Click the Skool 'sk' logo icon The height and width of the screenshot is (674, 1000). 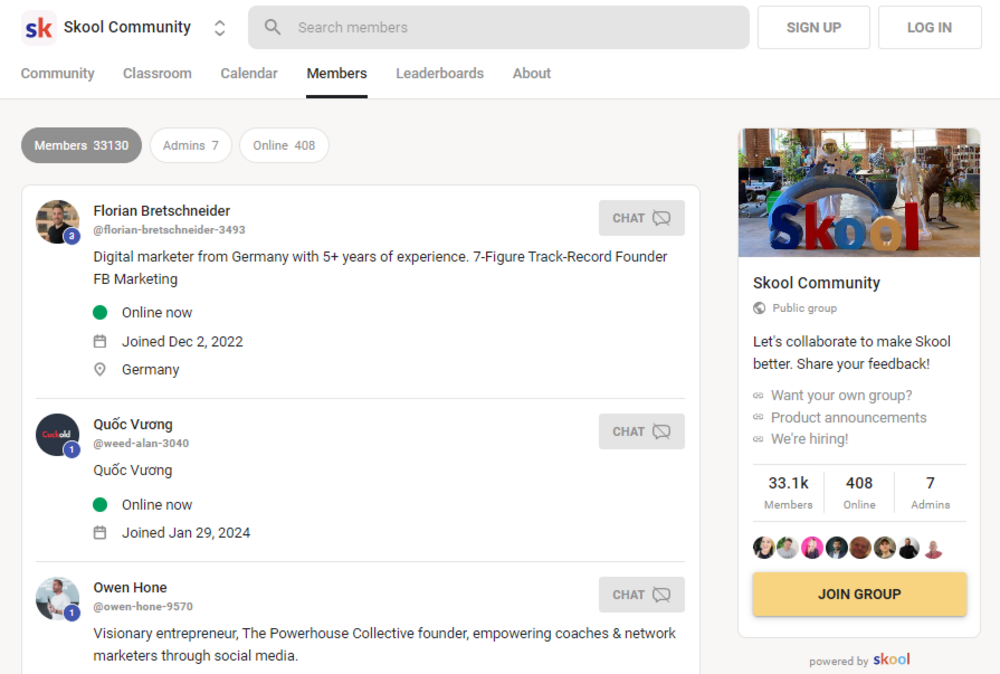tap(38, 27)
